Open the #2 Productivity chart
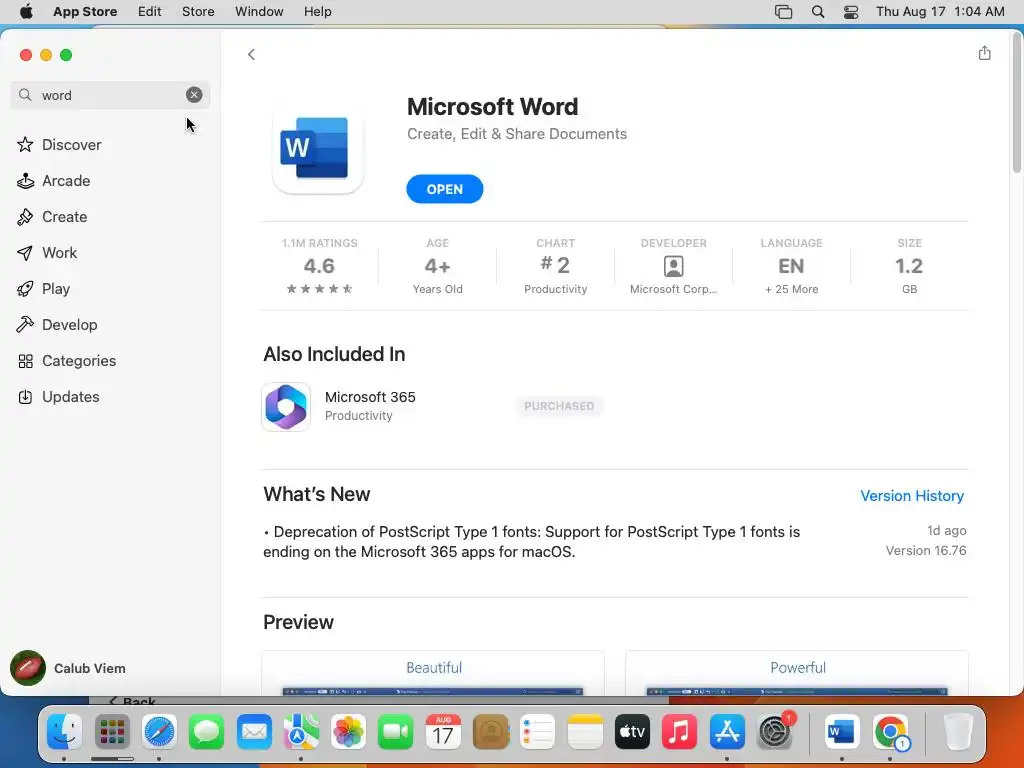The image size is (1024, 768). click(x=556, y=266)
